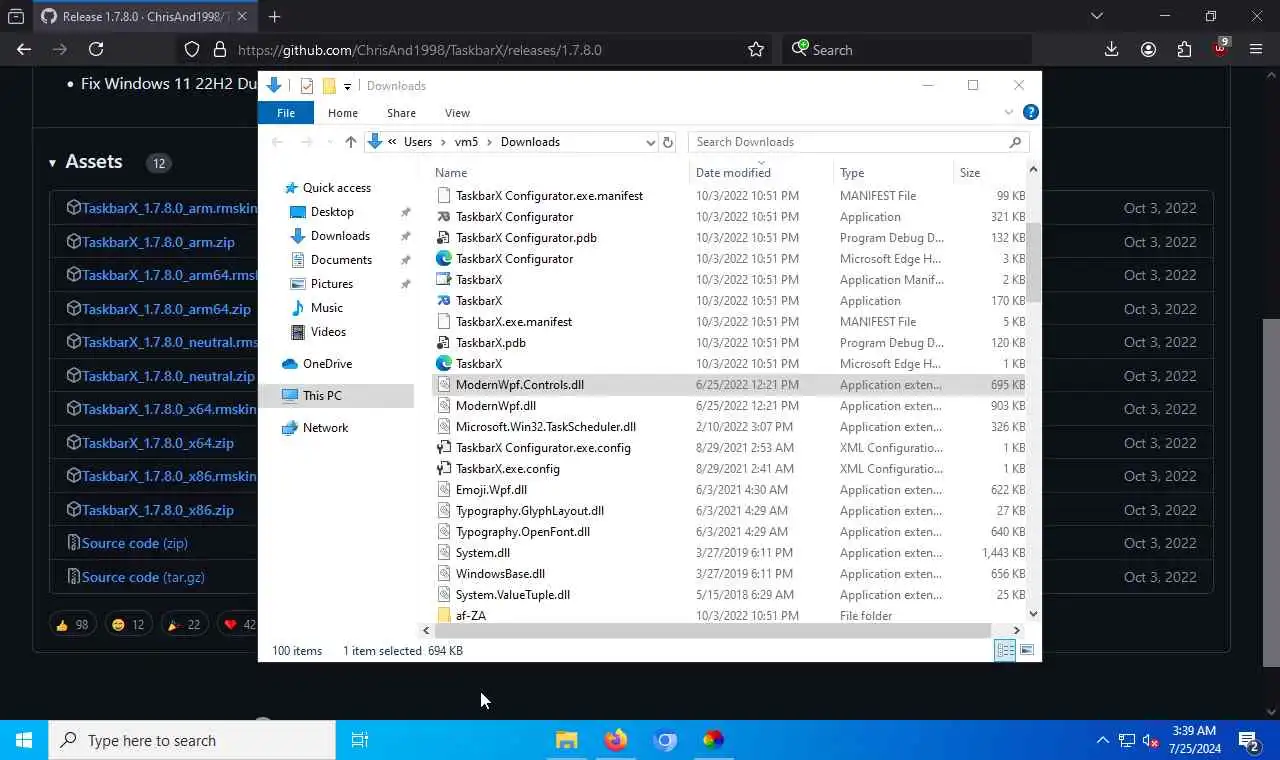Image resolution: width=1280 pixels, height=760 pixels.
Task: Click the magnifier icon in Search Downloads
Action: [1015, 142]
